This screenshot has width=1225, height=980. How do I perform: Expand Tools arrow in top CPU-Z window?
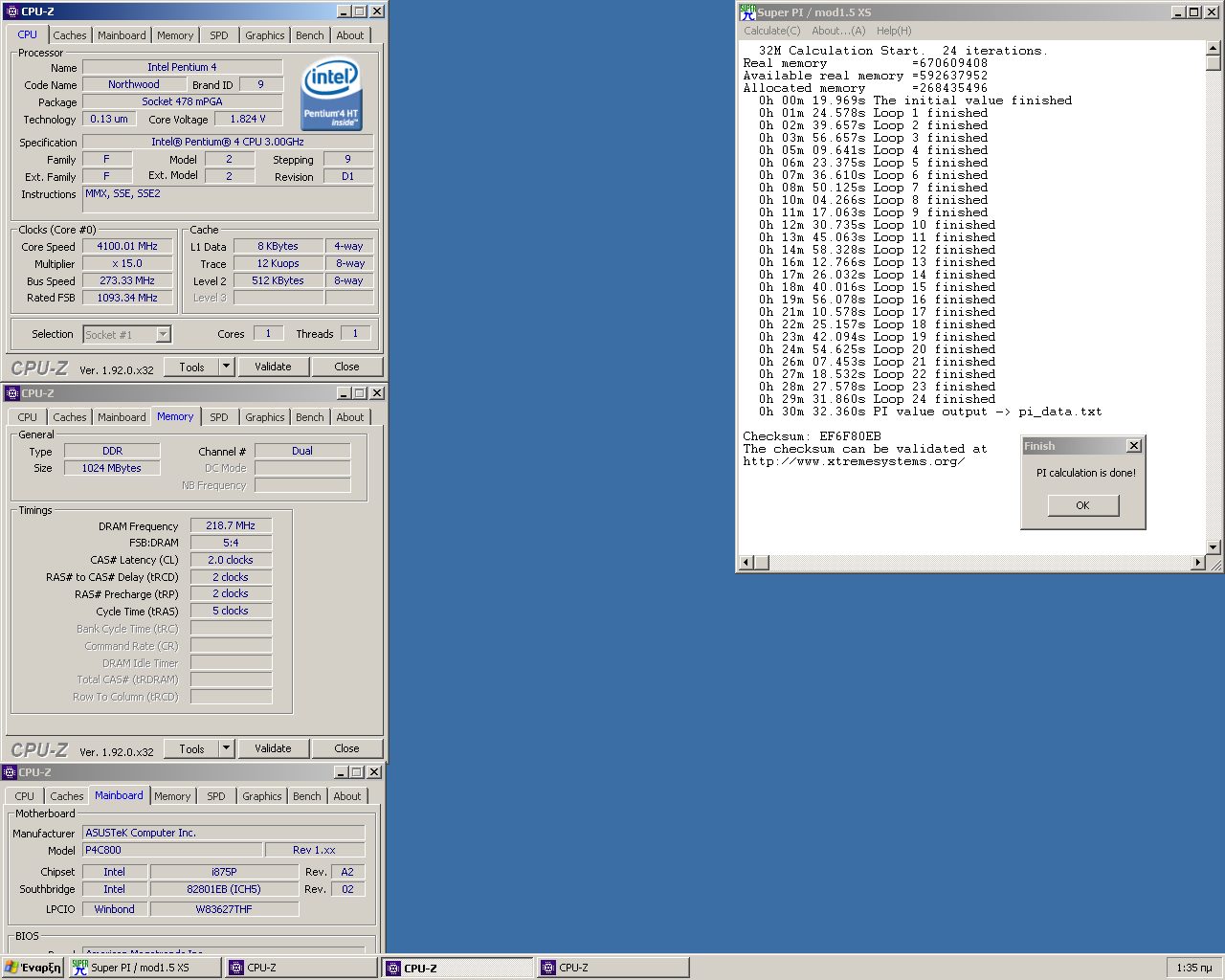(x=226, y=367)
